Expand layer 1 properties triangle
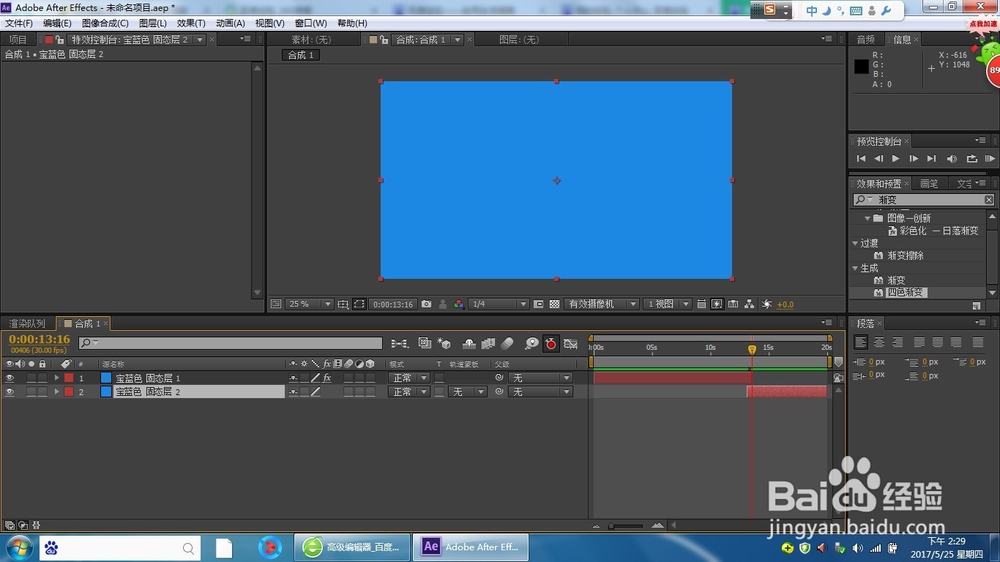1000x562 pixels. (57, 378)
